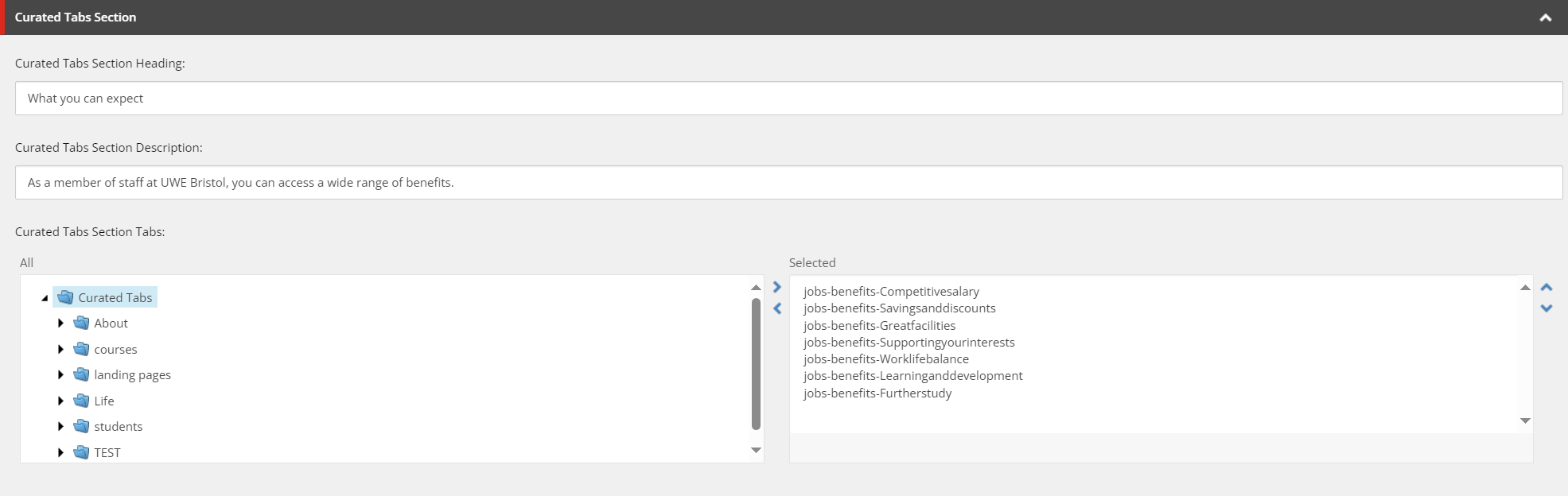Move selected item down in order

tap(1547, 308)
